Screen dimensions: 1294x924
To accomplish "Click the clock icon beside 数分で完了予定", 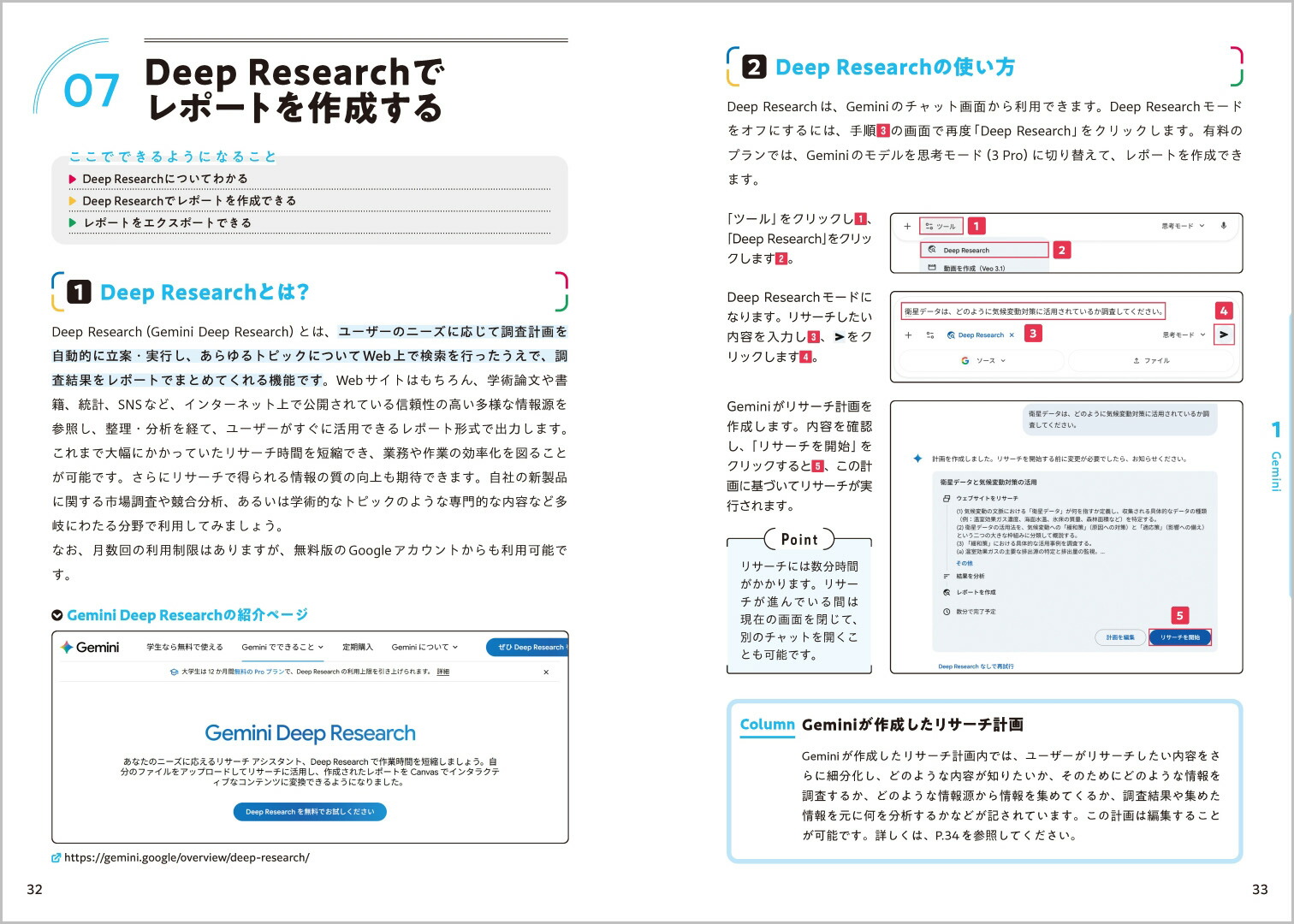I will tap(947, 612).
